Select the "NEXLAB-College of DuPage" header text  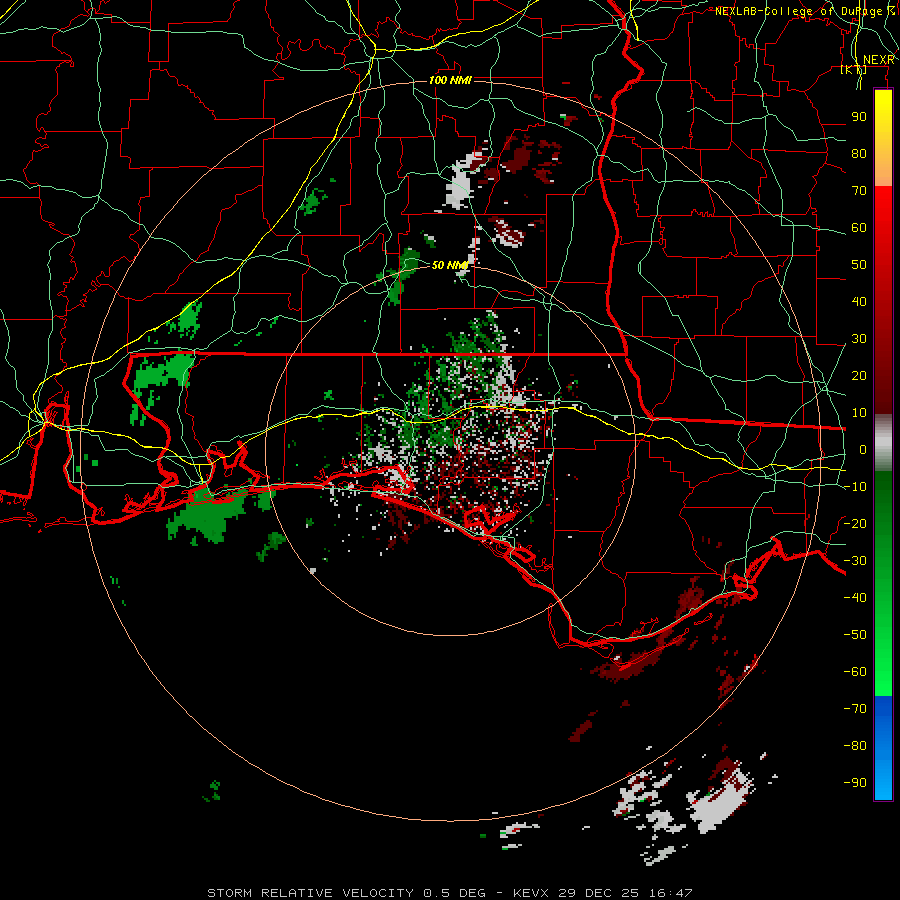click(x=798, y=11)
